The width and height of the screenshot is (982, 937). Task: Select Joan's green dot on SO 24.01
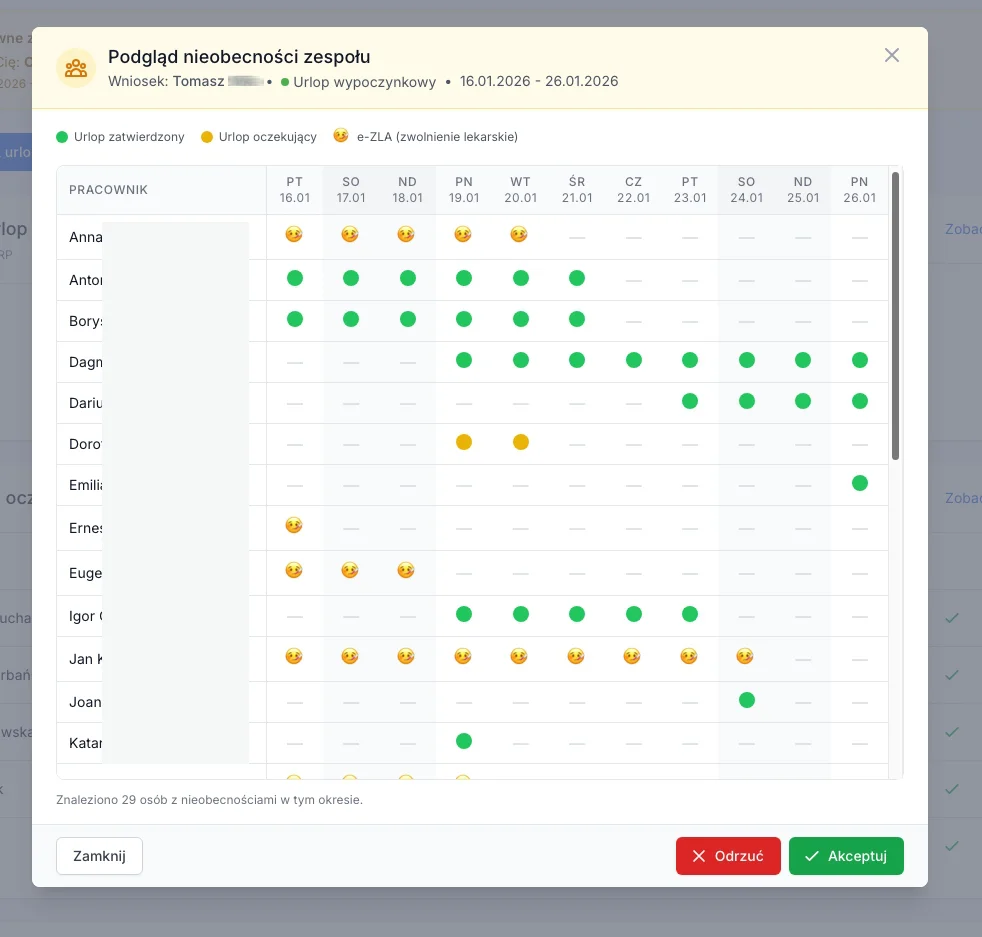[746, 700]
